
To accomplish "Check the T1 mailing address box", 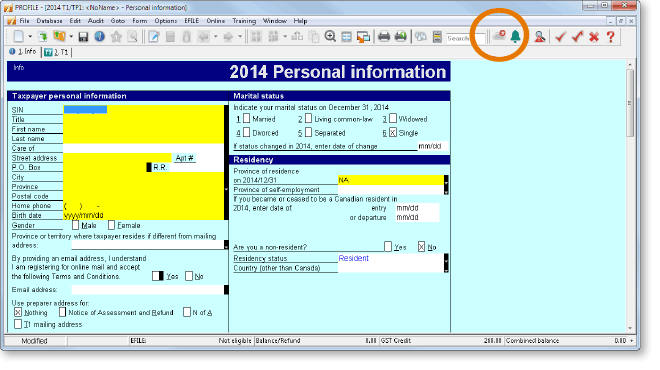I will pos(18,324).
